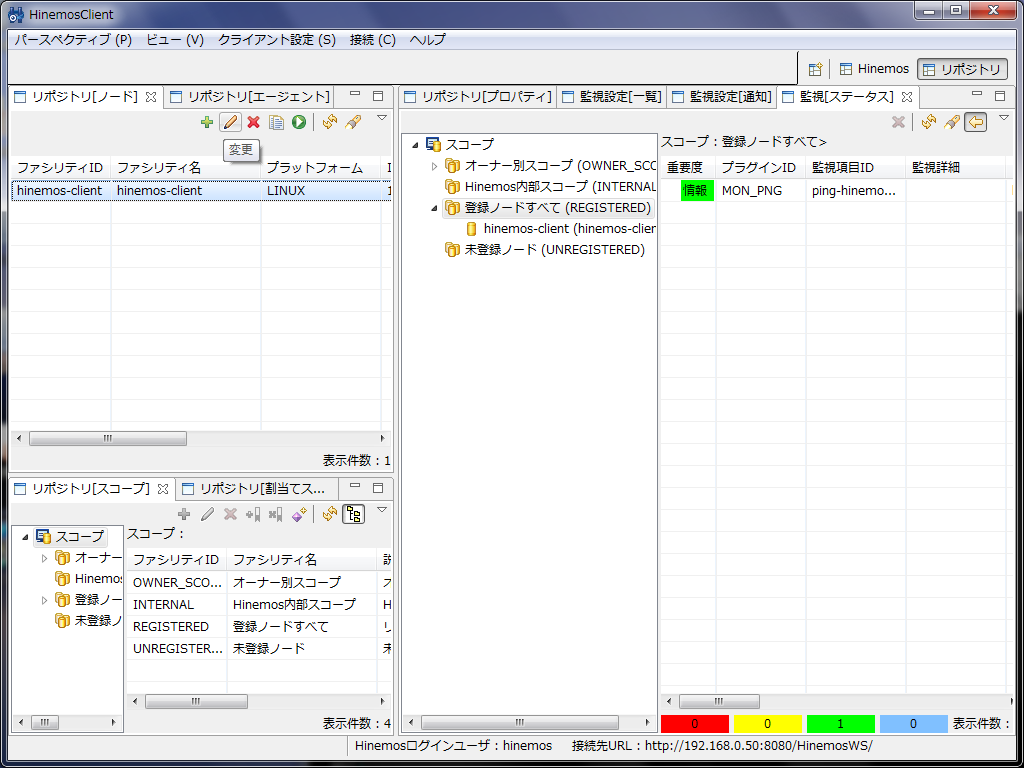Viewport: 1024px width, 768px height.
Task: Click the grey pencil icon in scope toolbar
Action: coord(207,515)
